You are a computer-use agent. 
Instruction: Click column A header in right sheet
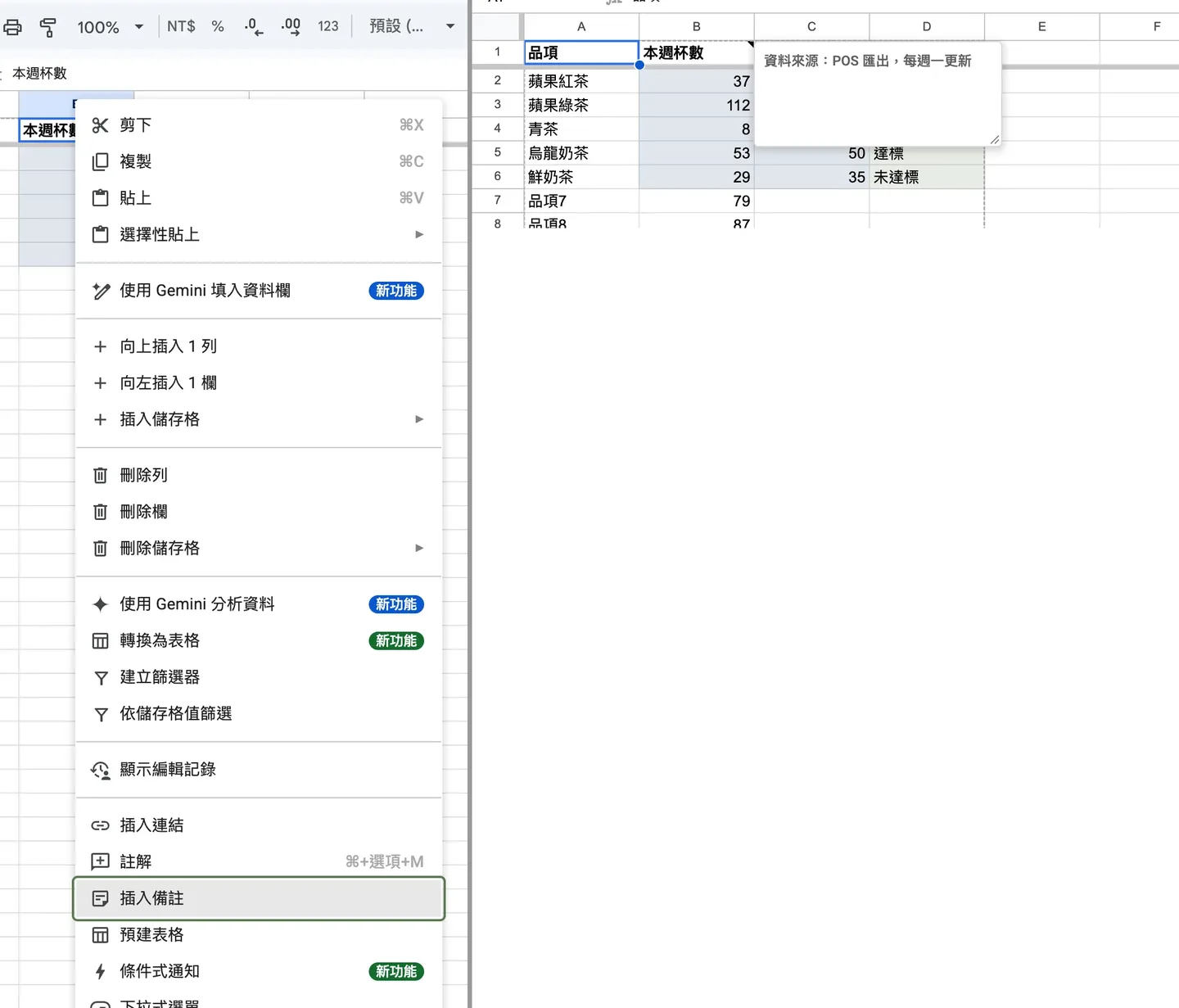(x=581, y=26)
